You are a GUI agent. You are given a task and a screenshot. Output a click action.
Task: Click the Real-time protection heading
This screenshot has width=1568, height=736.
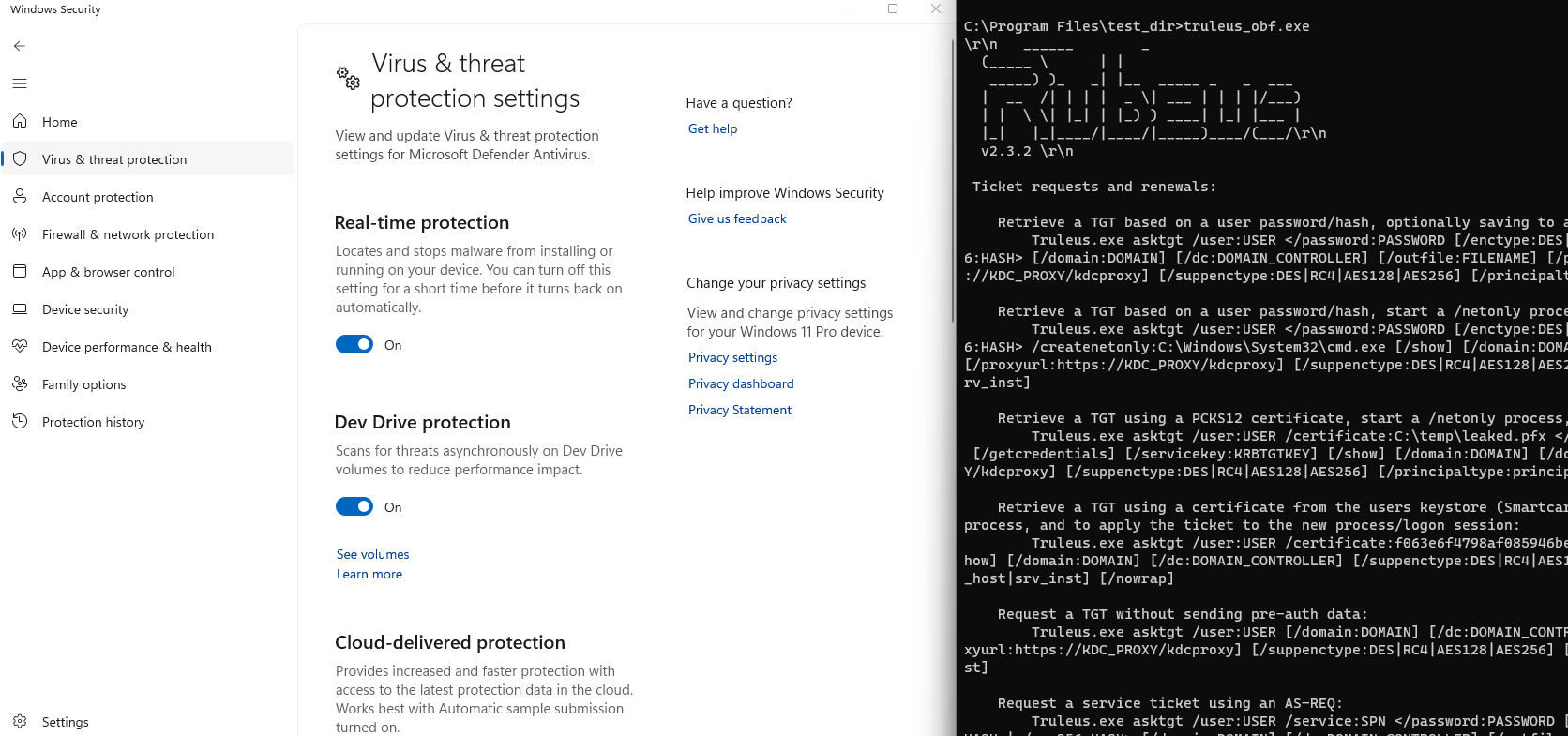(x=422, y=222)
